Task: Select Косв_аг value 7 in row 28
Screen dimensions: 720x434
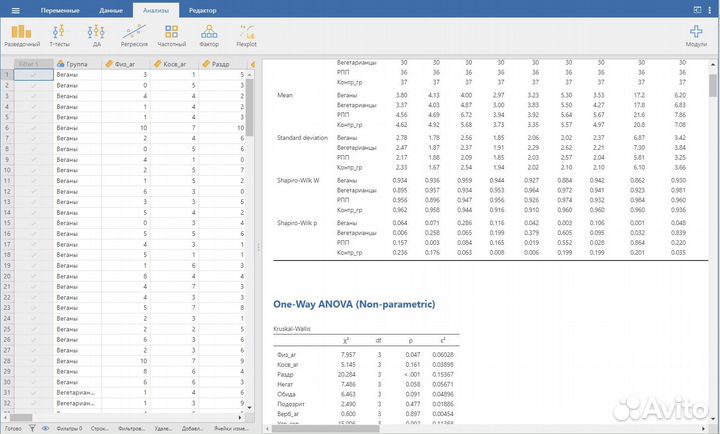Action: 174,361
